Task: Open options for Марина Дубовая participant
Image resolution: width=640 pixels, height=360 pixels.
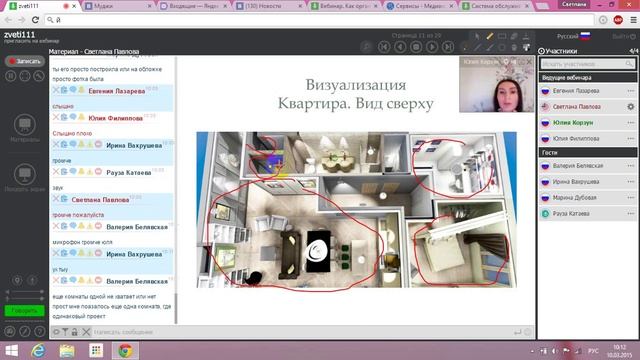Action: pyautogui.click(x=631, y=198)
